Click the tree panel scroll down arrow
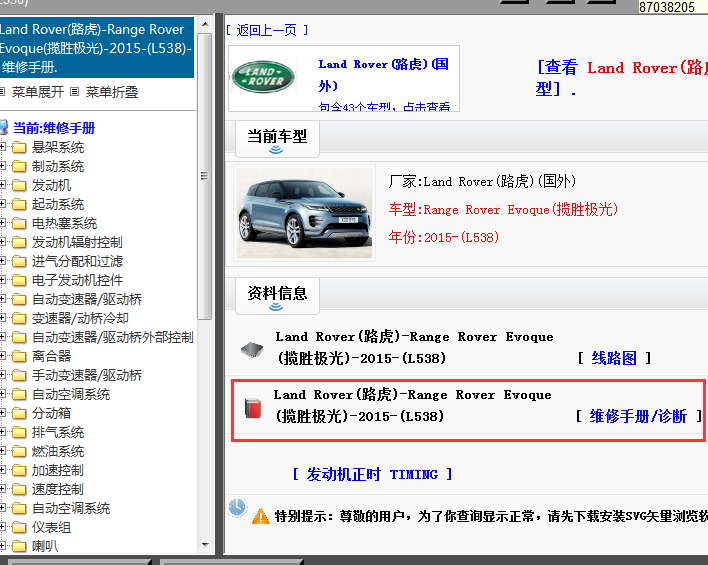Screen dimensions: 708x565 click(205, 545)
